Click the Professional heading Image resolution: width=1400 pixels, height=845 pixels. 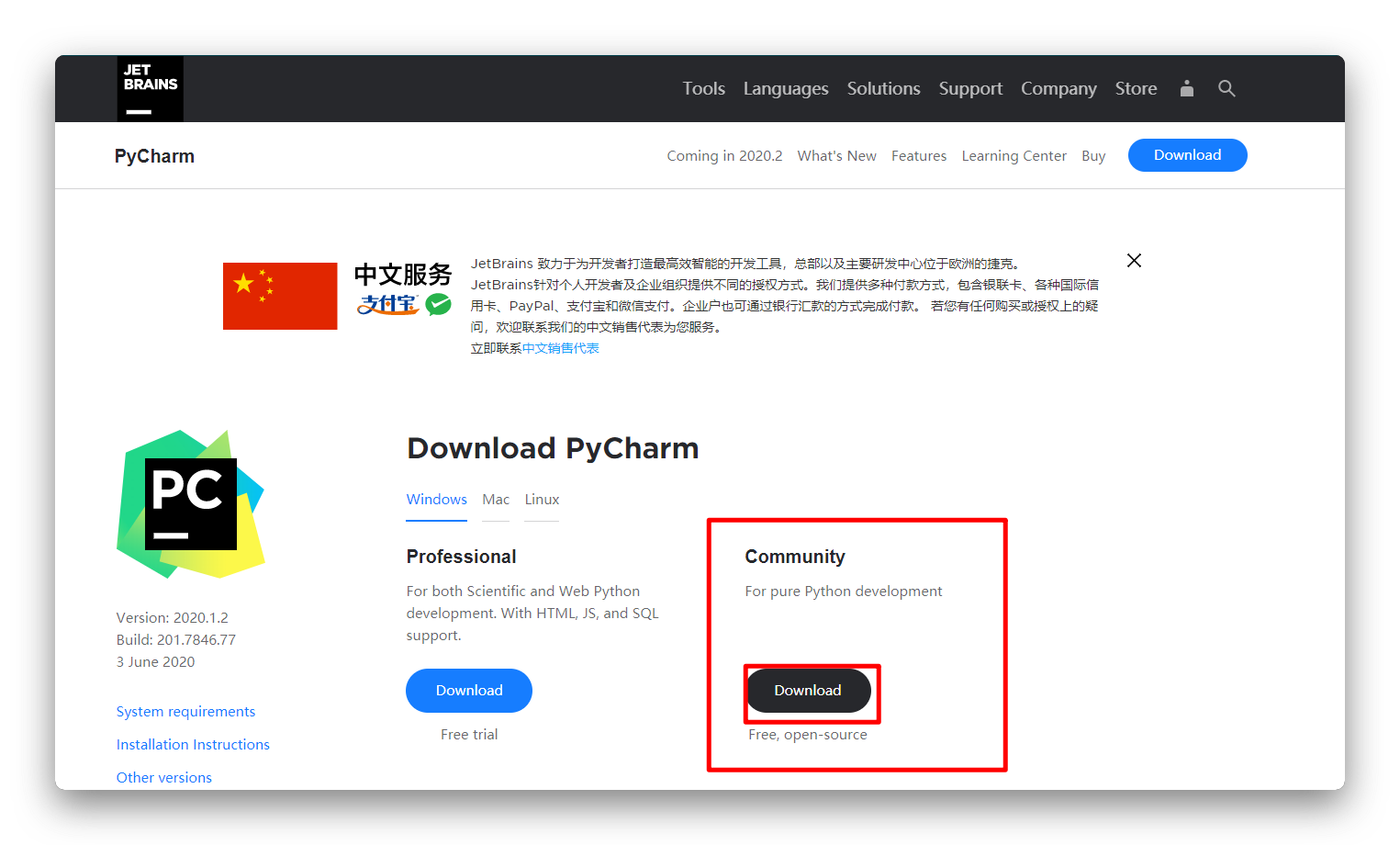point(462,557)
